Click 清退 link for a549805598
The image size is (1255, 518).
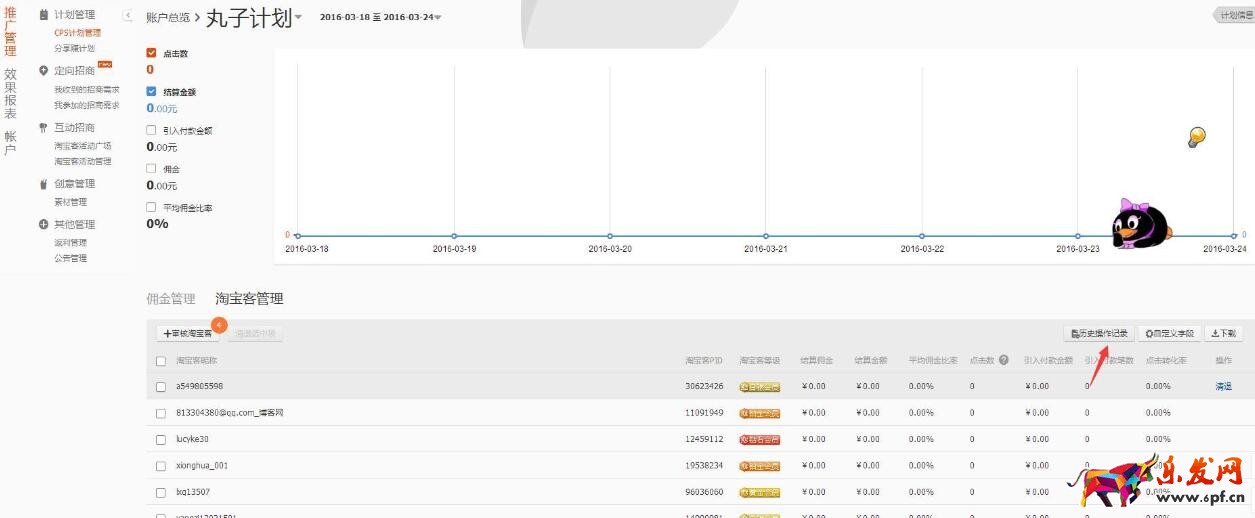pyautogui.click(x=1223, y=386)
